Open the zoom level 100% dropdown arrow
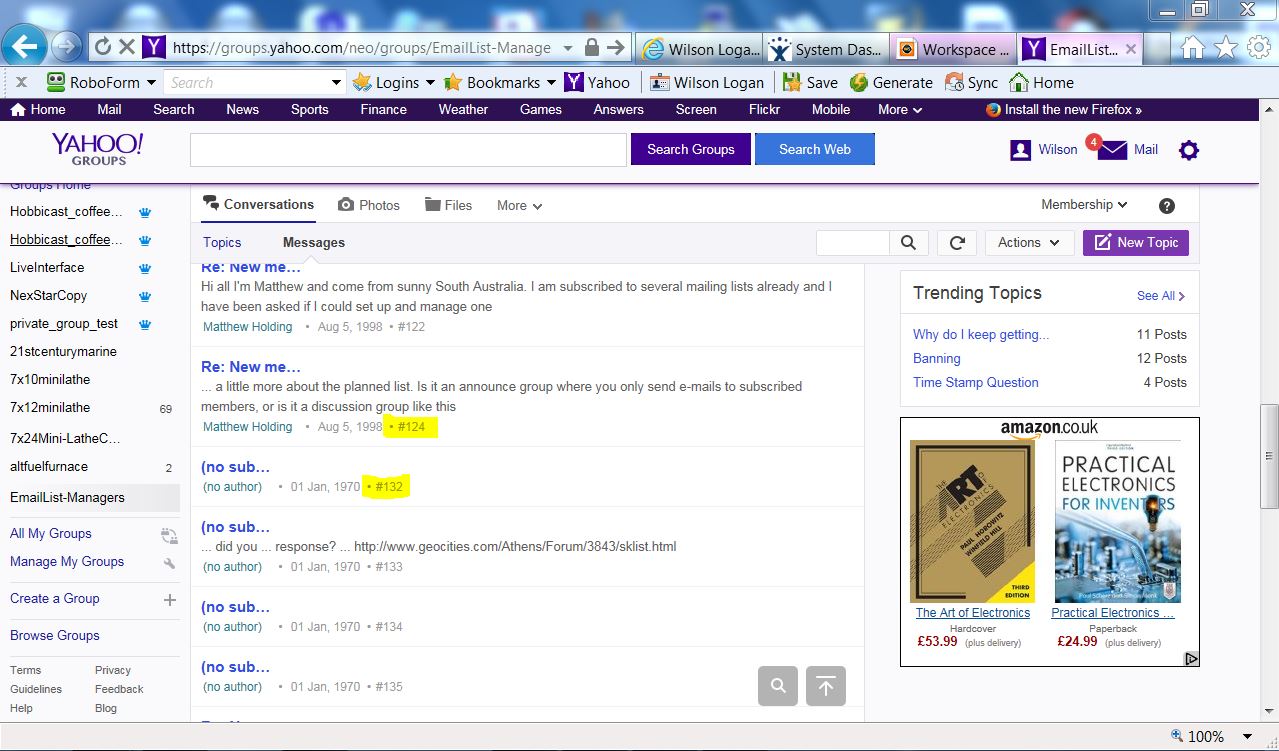 [1246, 737]
